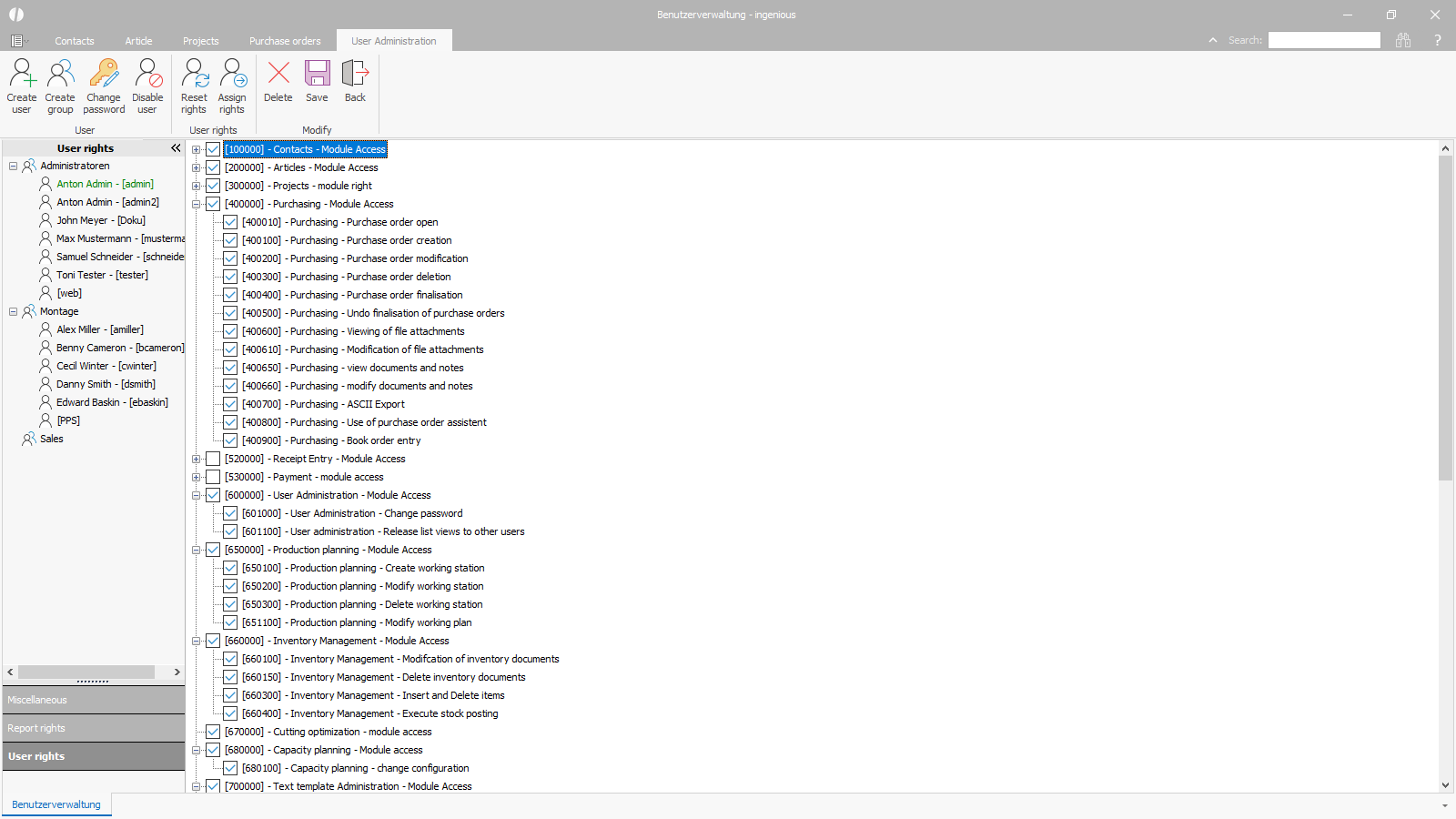Open the Contacts ribbon tab
This screenshot has height=819, width=1456.
pos(74,41)
